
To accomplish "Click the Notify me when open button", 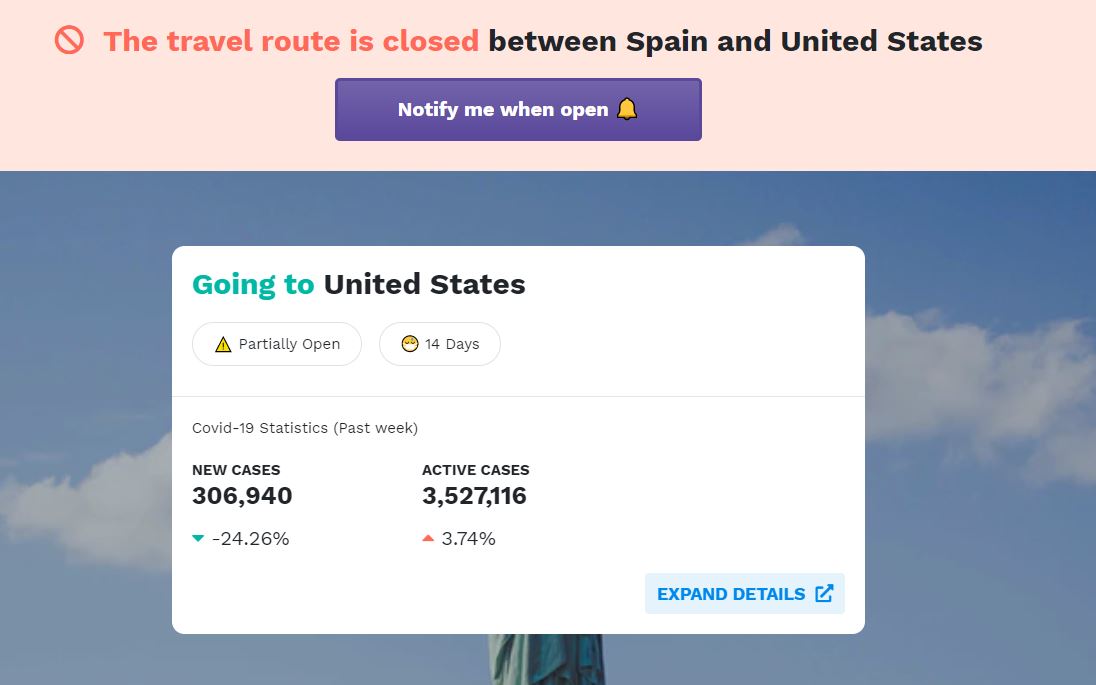I will pos(518,110).
